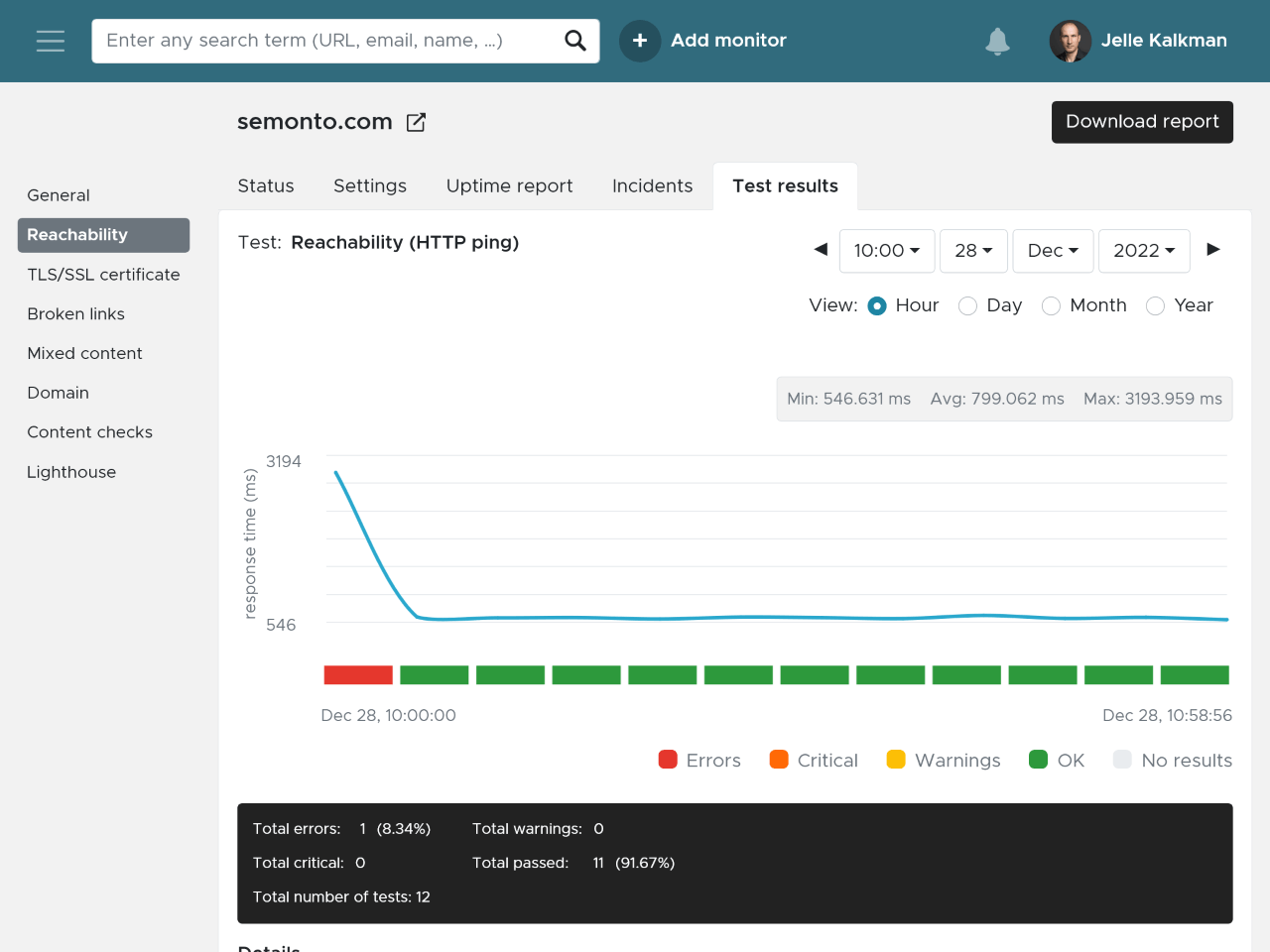Open the day 28 dropdown

point(973,251)
